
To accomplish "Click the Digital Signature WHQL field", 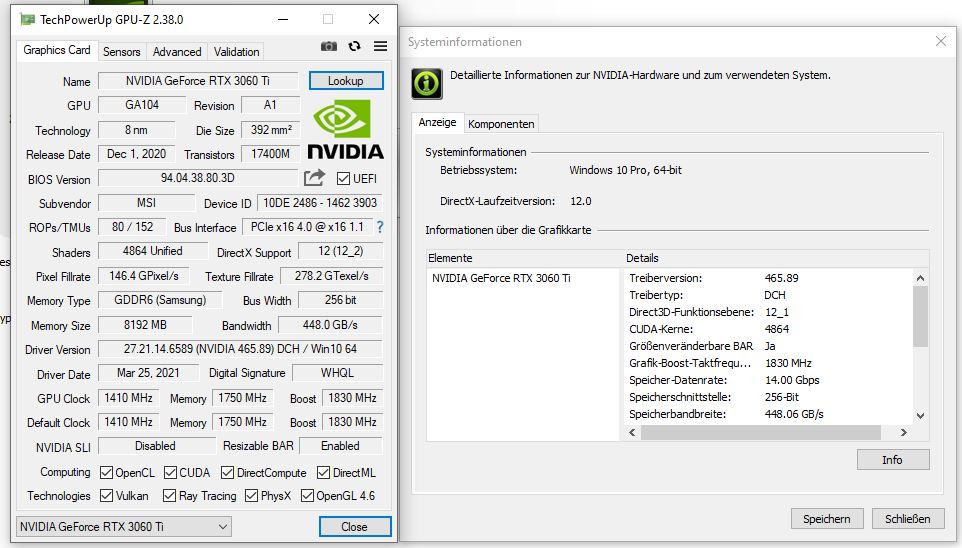I will click(x=337, y=373).
